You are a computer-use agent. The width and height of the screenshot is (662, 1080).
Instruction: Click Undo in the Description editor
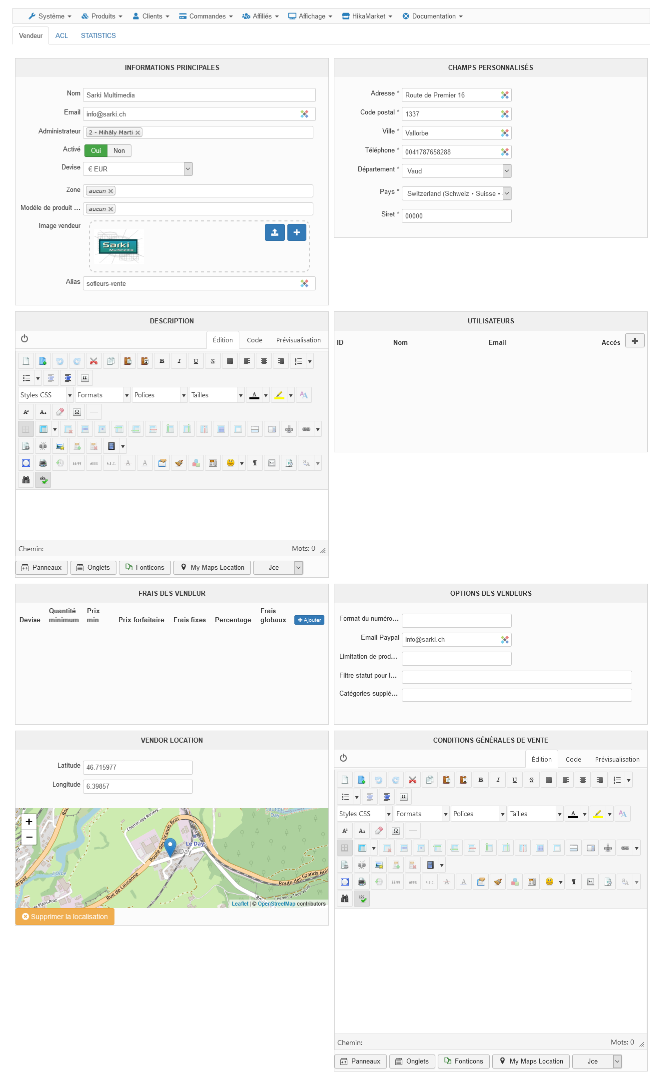pos(60,361)
